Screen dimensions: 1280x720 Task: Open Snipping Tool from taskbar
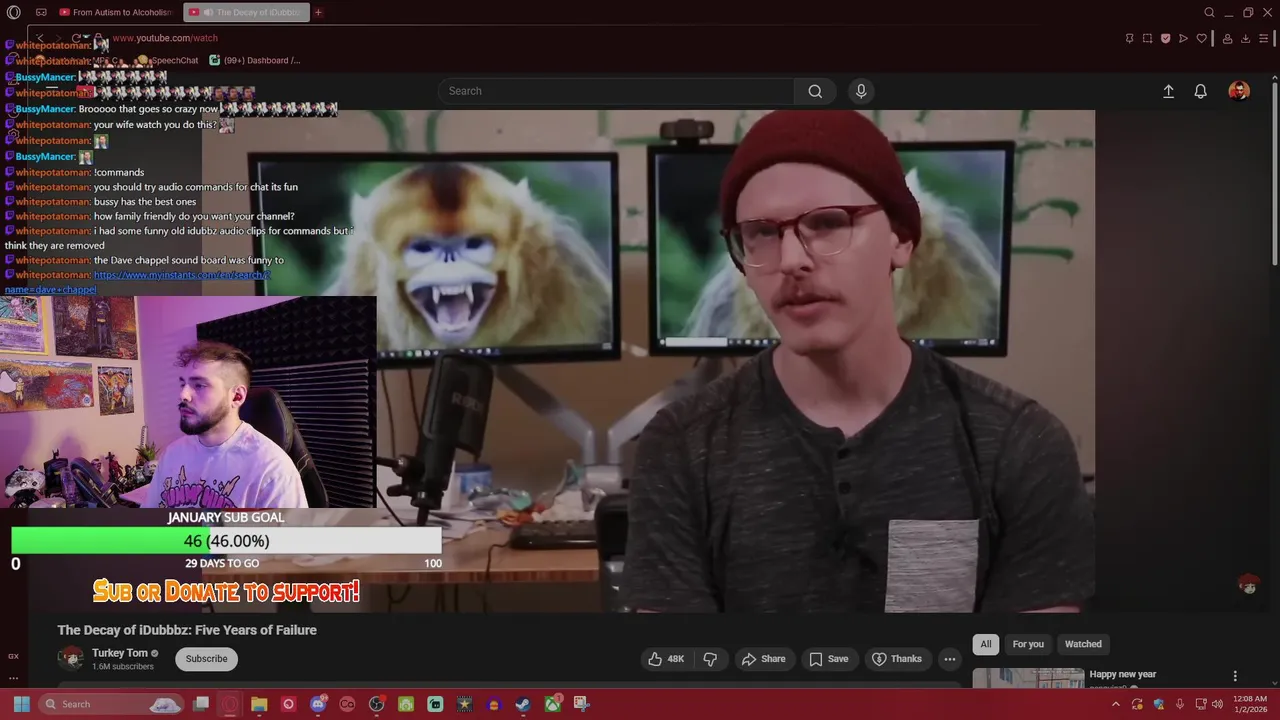tap(581, 704)
